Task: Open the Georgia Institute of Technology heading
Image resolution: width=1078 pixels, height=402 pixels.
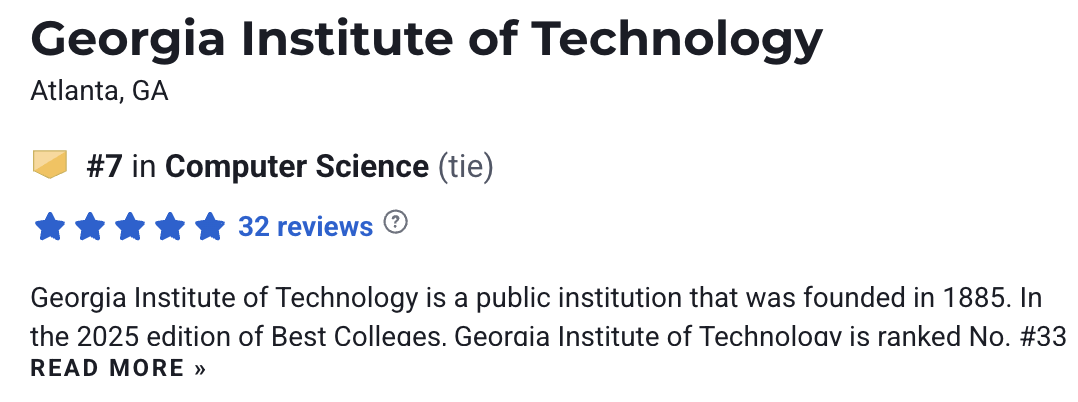Action: 426,39
